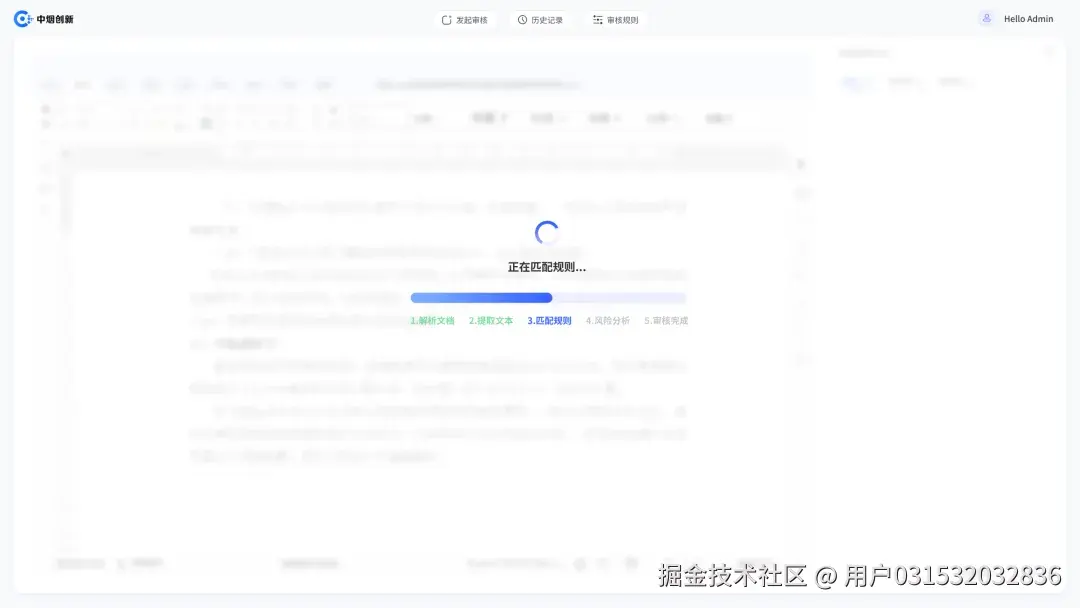Select the 2.提取文本 step label

point(490,320)
